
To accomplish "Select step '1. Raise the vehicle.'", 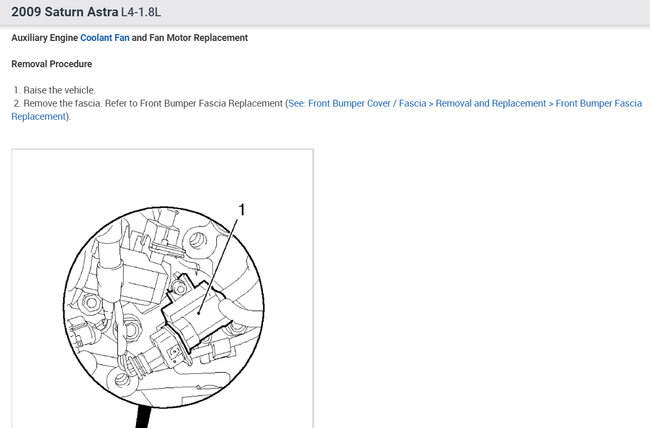I will pyautogui.click(x=54, y=90).
